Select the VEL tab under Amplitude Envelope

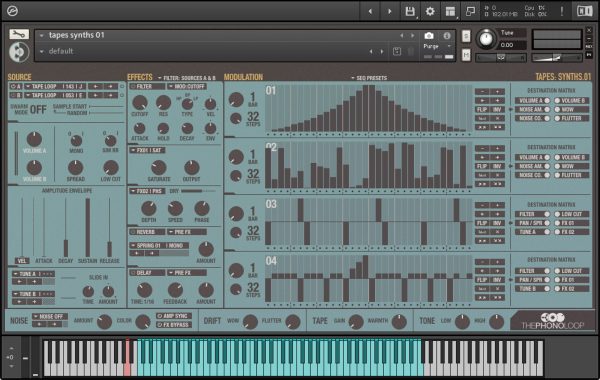pos(22,261)
